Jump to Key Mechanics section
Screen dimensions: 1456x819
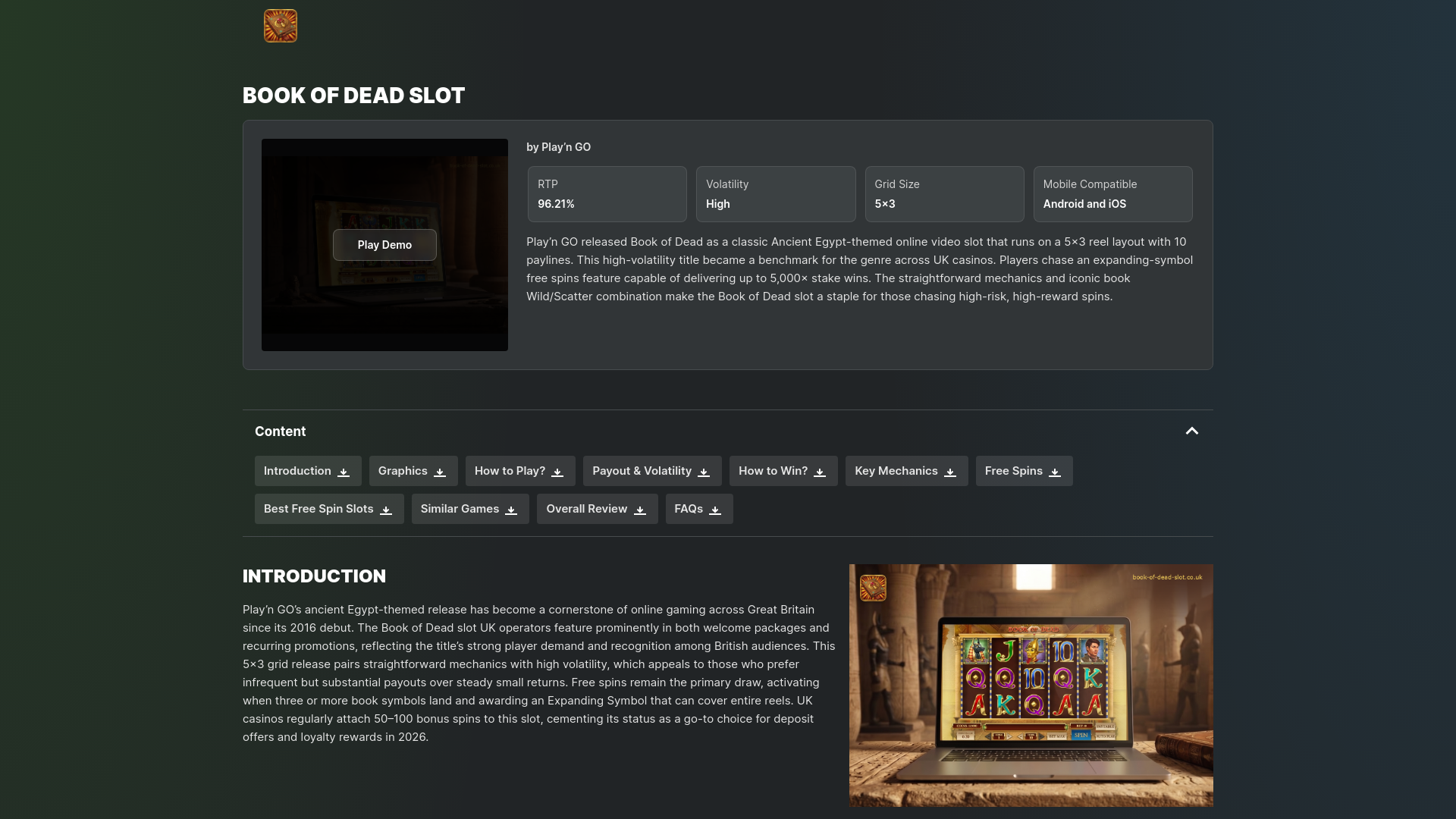906,471
